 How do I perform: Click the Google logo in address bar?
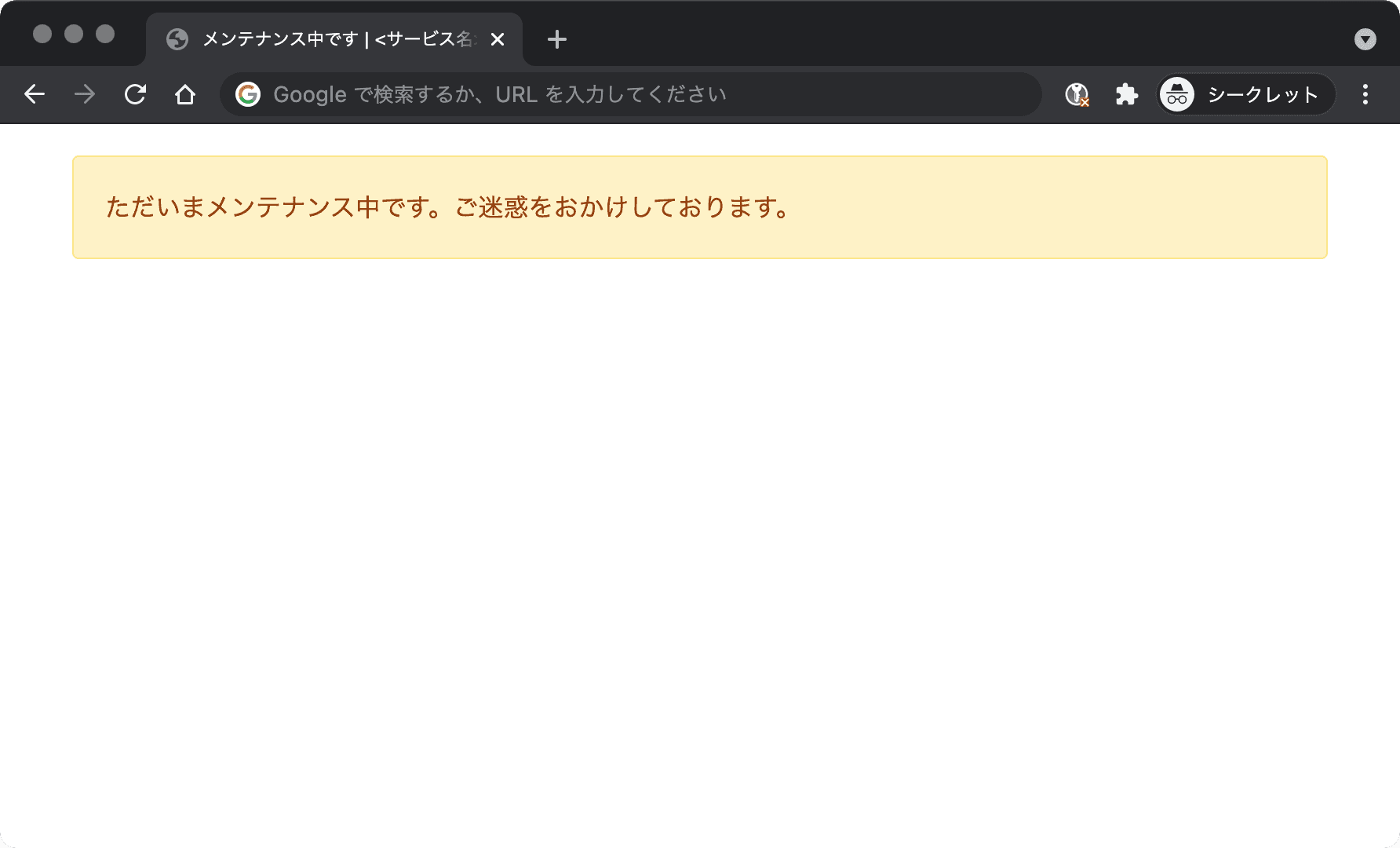coord(248,95)
